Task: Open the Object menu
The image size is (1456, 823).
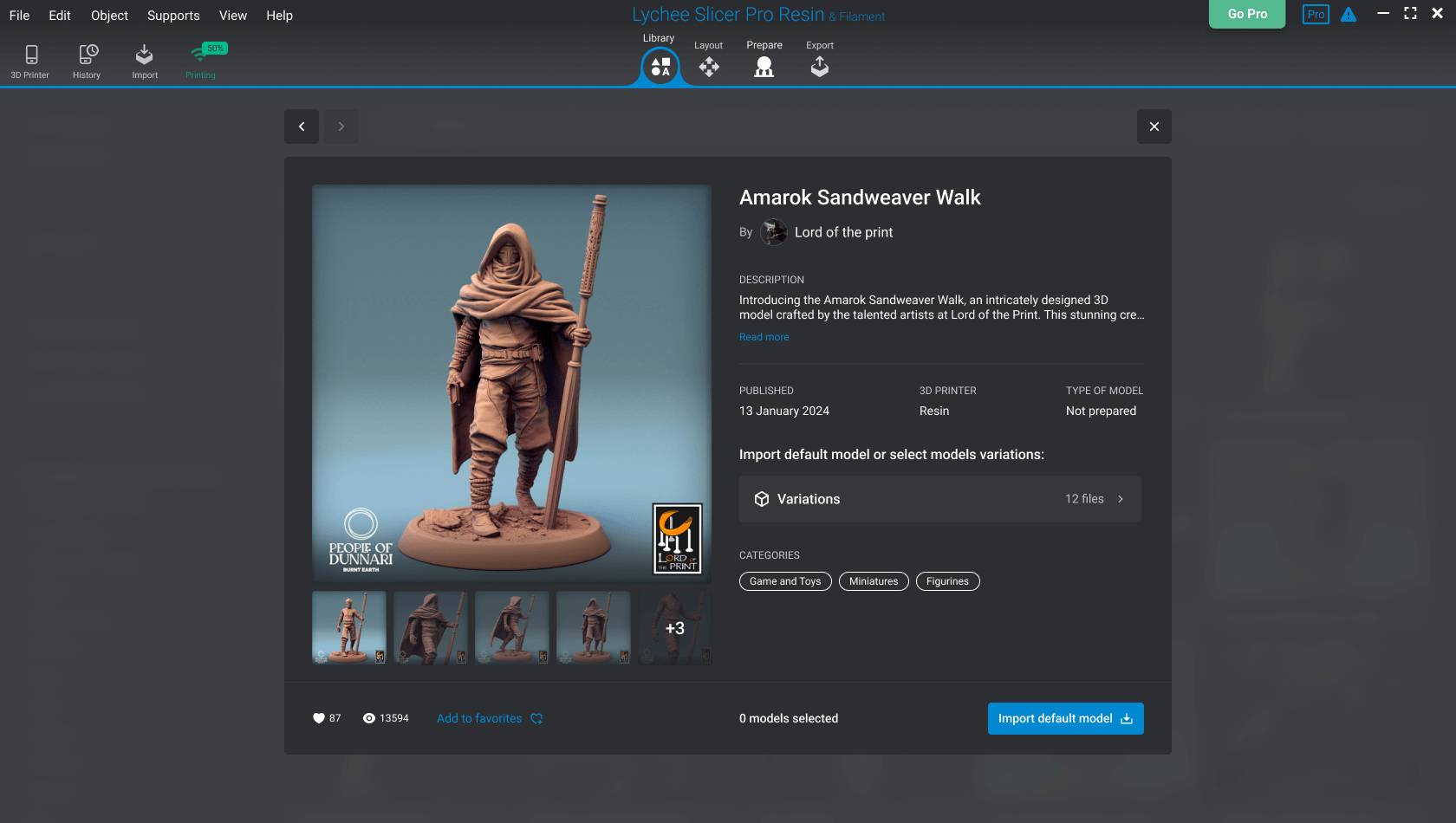Action: pos(109,16)
